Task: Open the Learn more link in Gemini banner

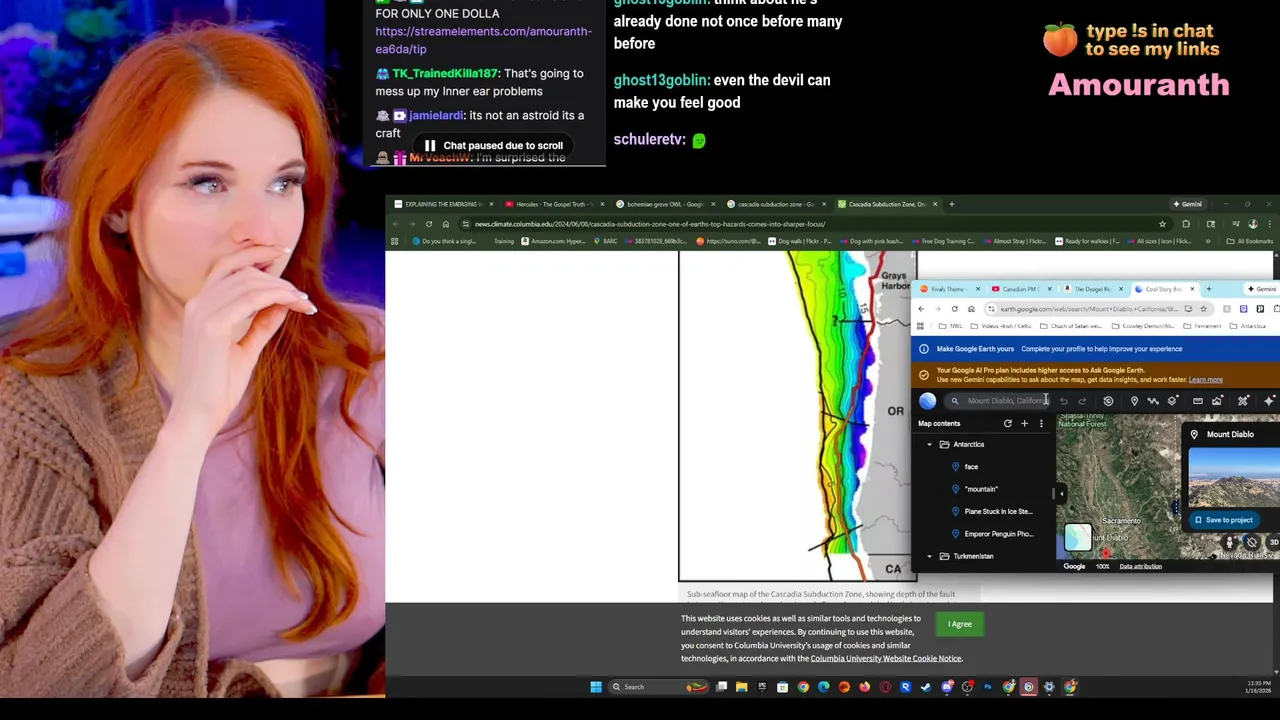Action: pos(1205,380)
